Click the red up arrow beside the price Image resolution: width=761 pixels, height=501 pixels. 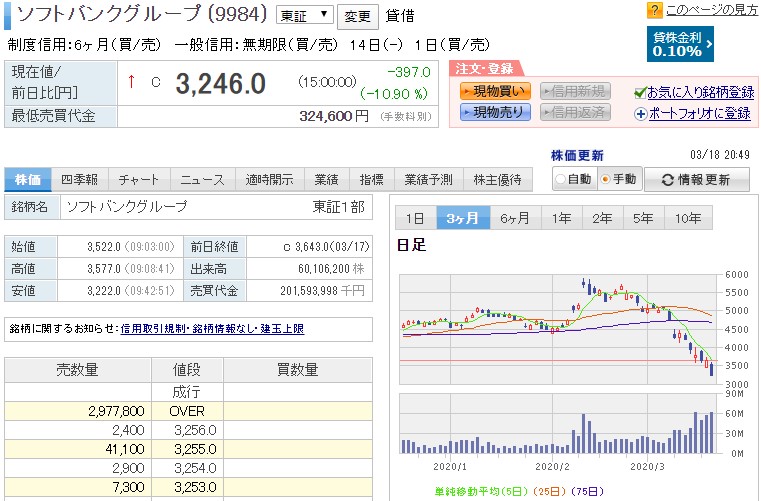[131, 82]
